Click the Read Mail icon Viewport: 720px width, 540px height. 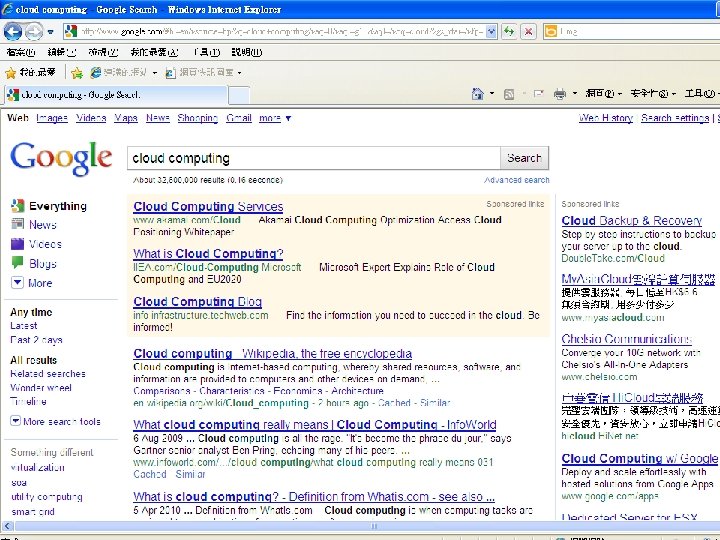pos(539,94)
